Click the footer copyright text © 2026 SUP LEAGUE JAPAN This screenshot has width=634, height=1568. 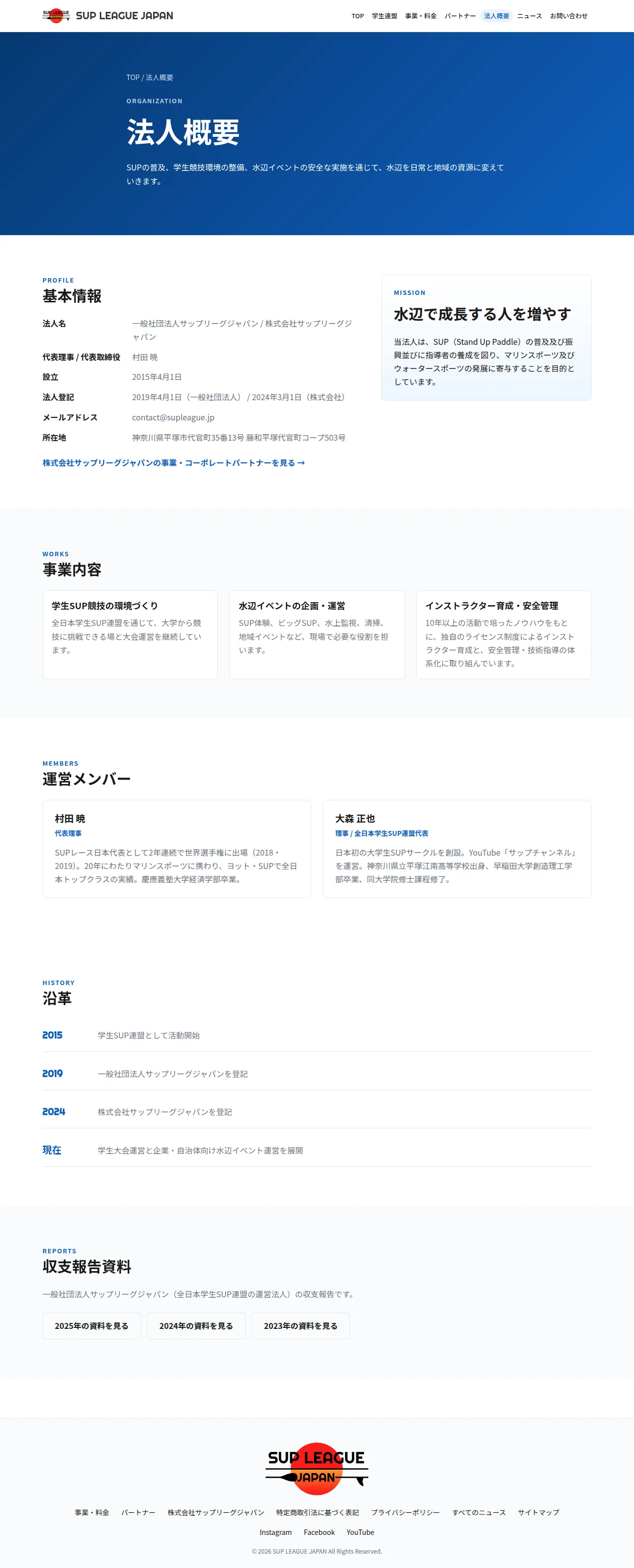point(317,1552)
